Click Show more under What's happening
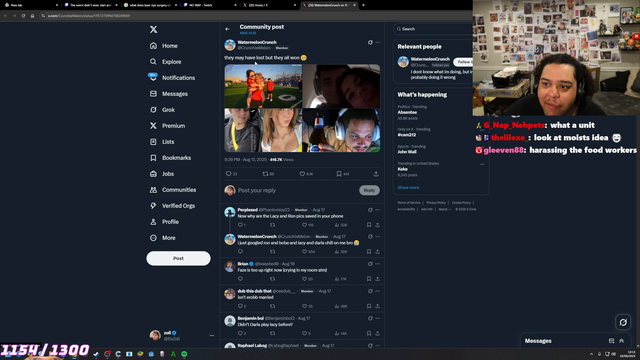Screen dimensions: 640x360 [x=408, y=187]
